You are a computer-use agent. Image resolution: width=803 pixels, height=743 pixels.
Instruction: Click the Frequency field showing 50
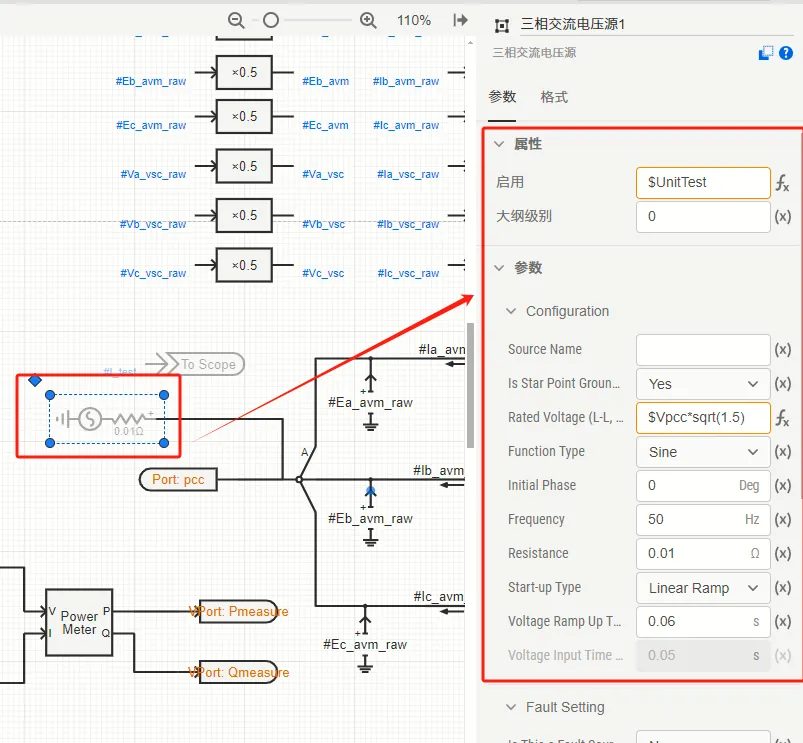703,520
